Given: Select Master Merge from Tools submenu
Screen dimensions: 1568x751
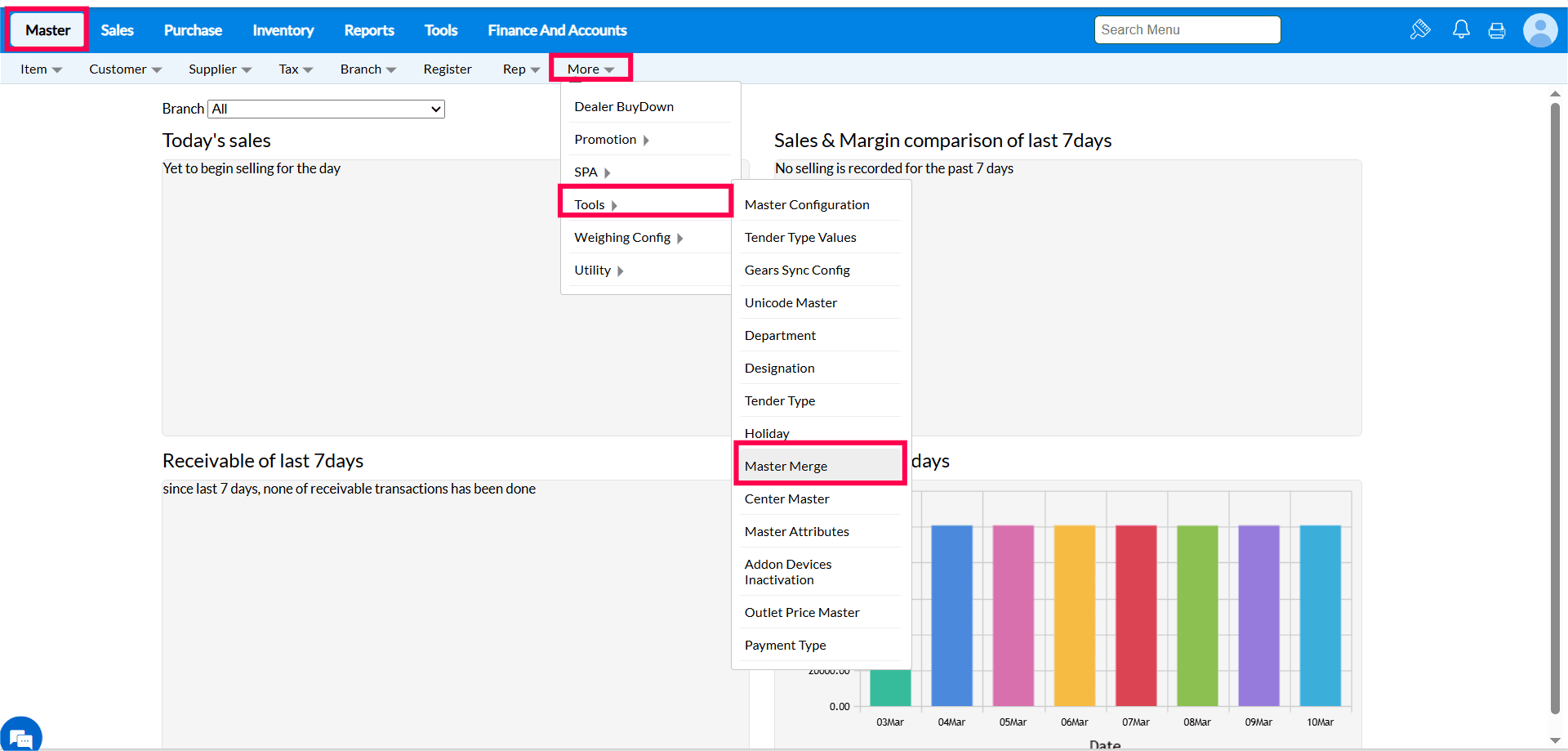Looking at the screenshot, I should [x=786, y=466].
